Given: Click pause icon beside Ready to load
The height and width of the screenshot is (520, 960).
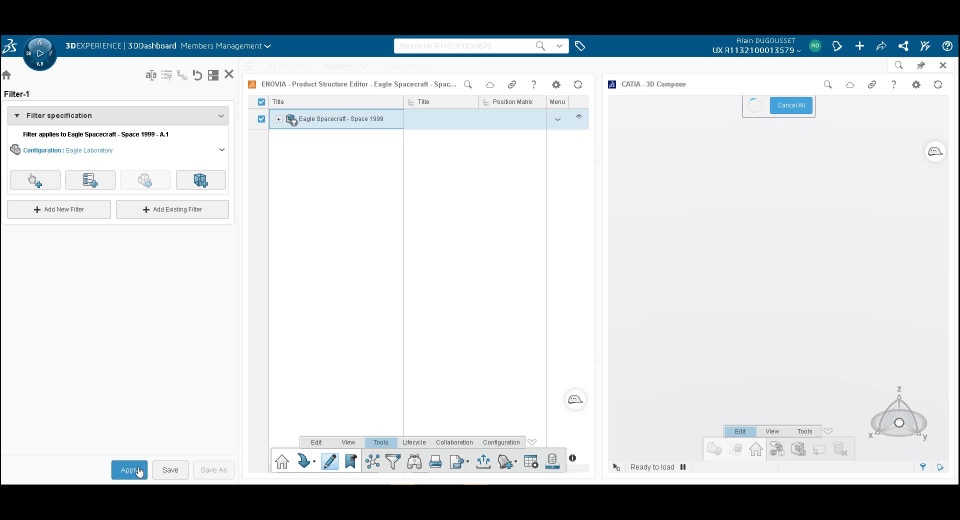Looking at the screenshot, I should tap(683, 467).
